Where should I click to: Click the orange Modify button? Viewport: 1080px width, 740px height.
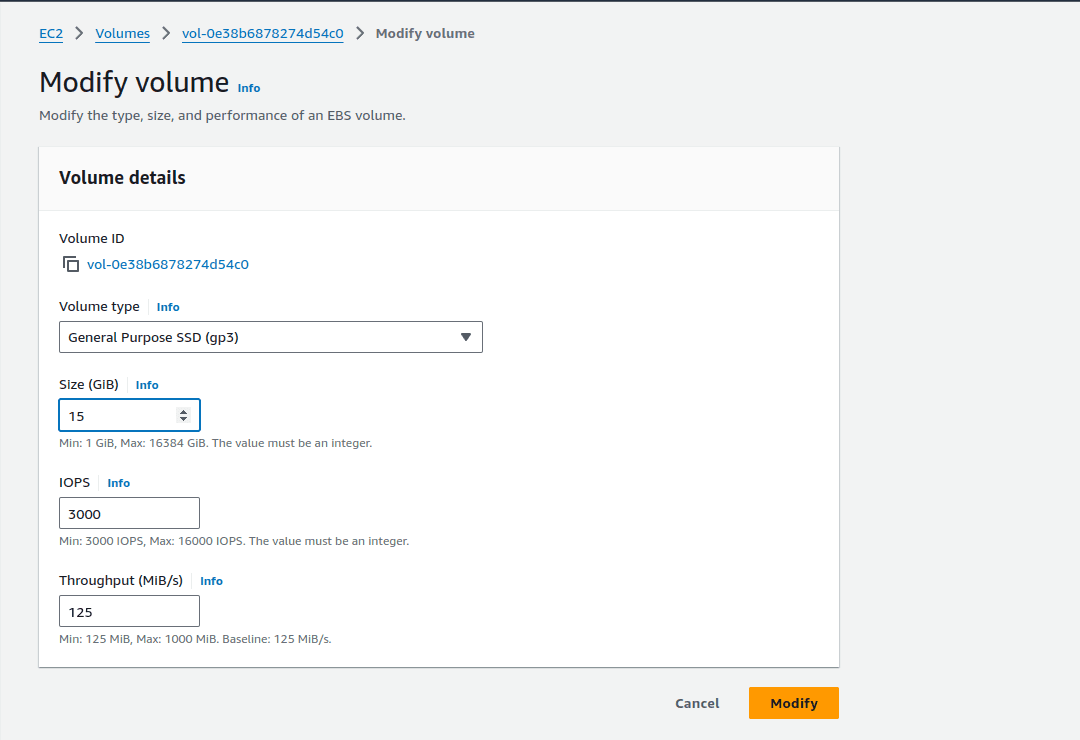pyautogui.click(x=793, y=703)
